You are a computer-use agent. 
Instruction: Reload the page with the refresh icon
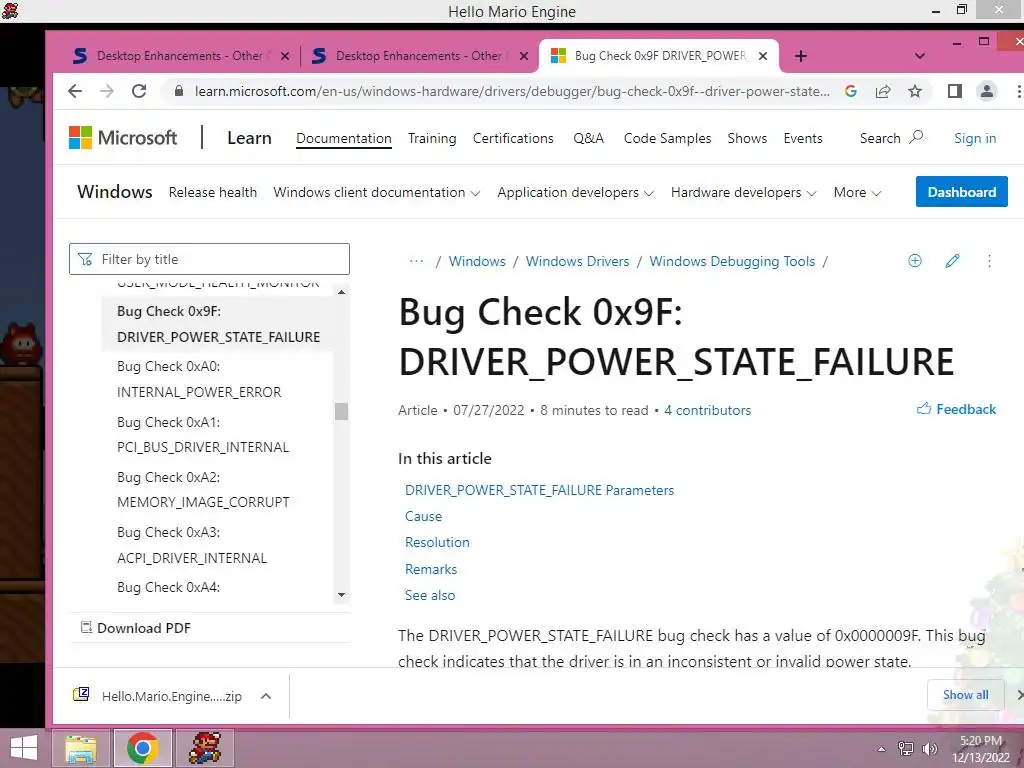138,91
